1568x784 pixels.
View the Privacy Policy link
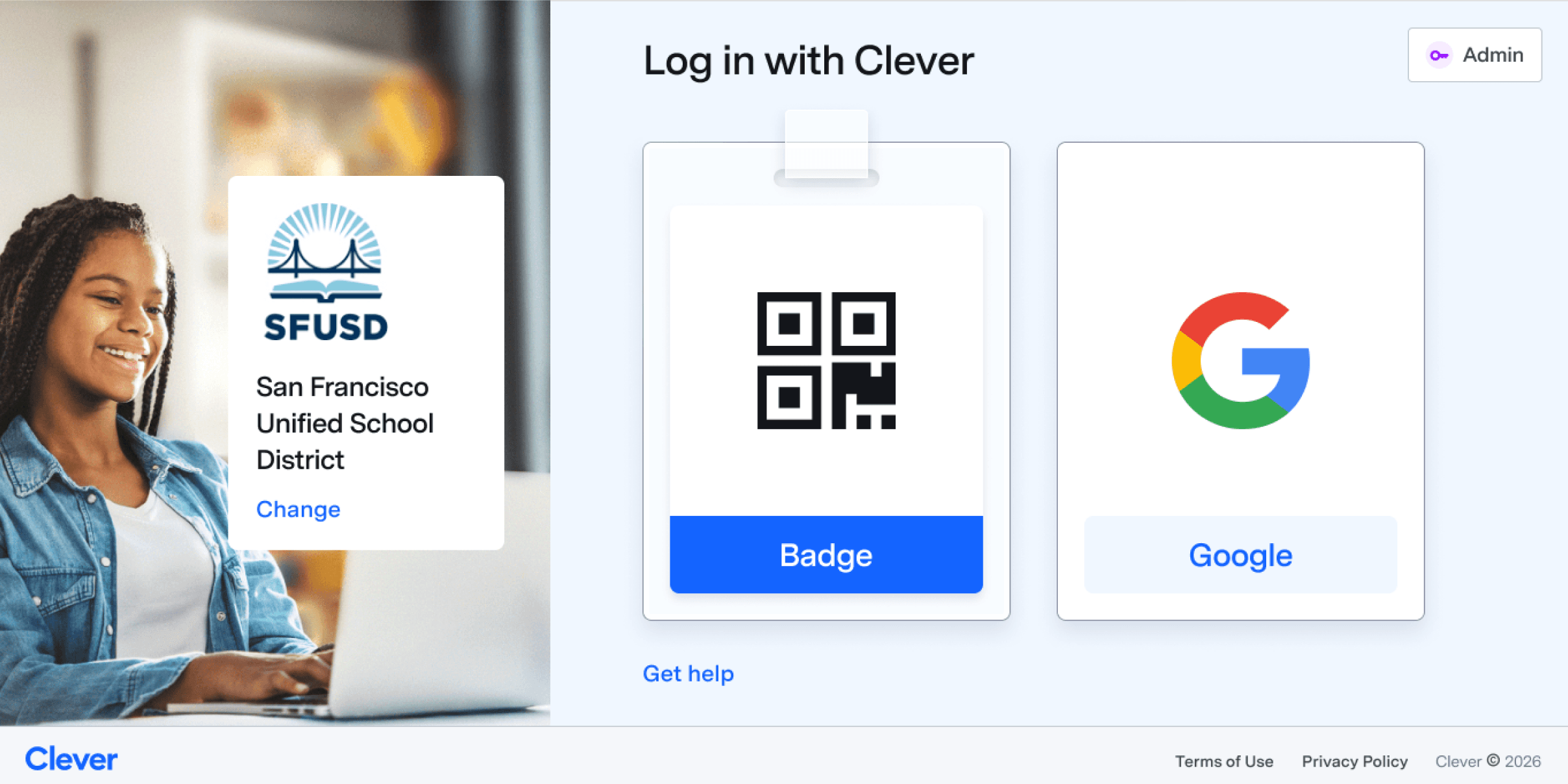(x=1354, y=761)
